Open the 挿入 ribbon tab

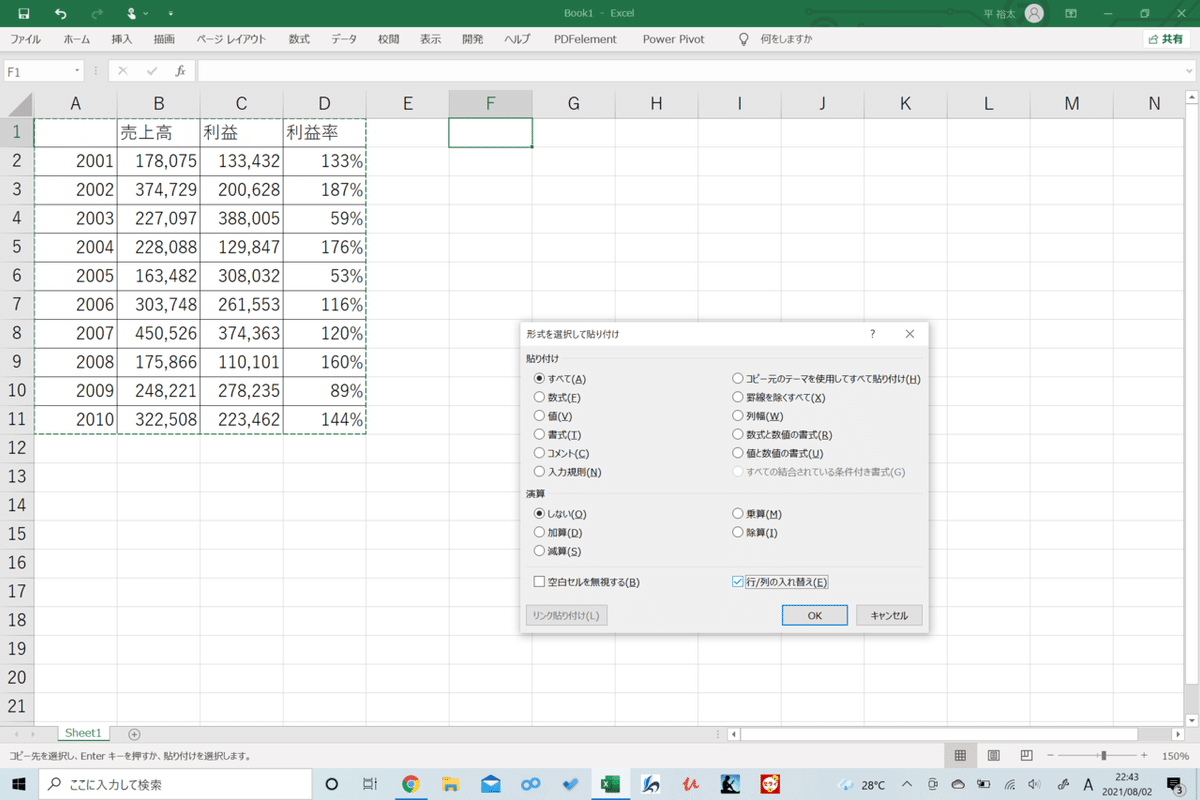[x=122, y=39]
